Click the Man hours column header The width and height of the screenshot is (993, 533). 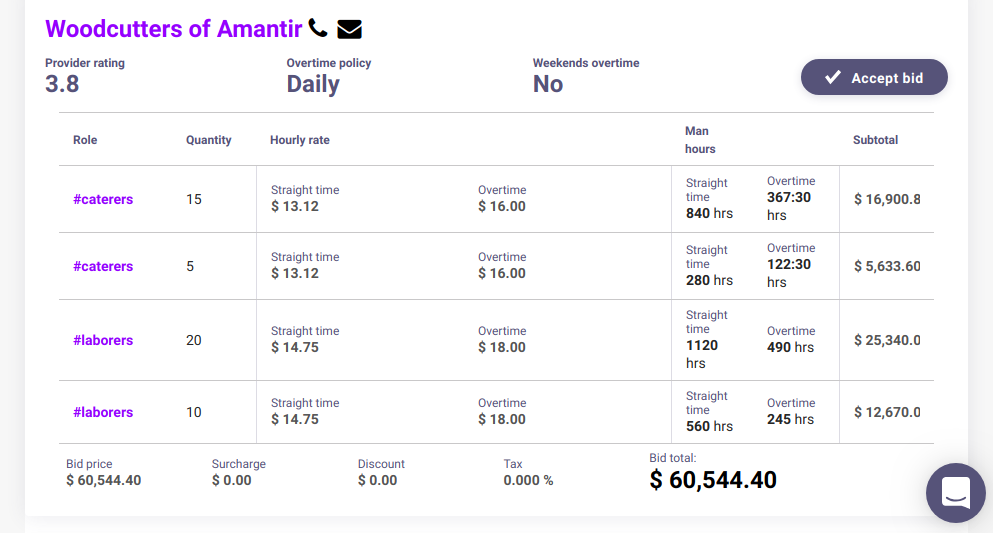(700, 140)
